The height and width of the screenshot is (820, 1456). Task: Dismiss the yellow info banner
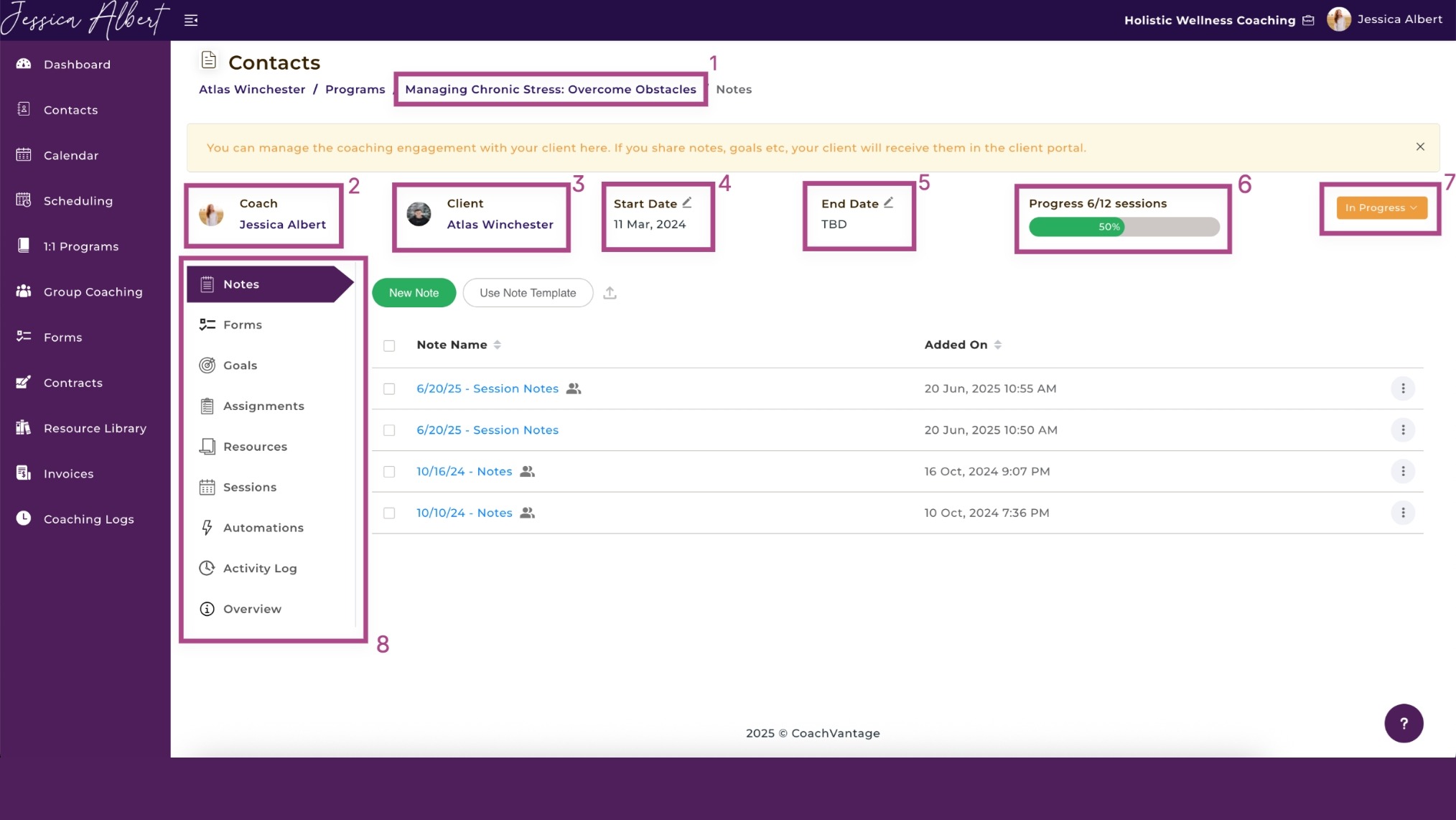click(x=1420, y=146)
